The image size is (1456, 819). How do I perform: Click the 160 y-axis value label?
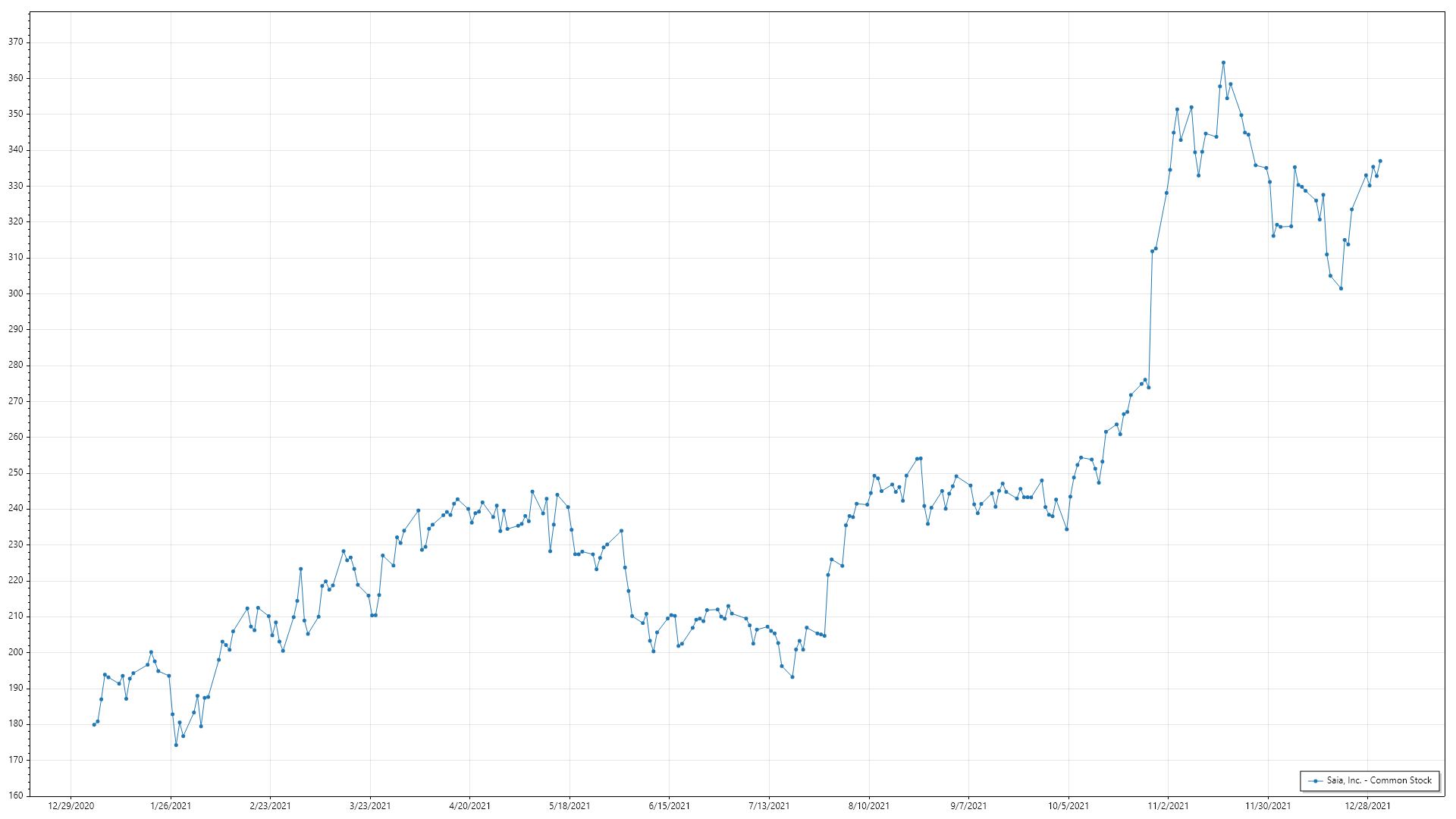pyautogui.click(x=15, y=795)
